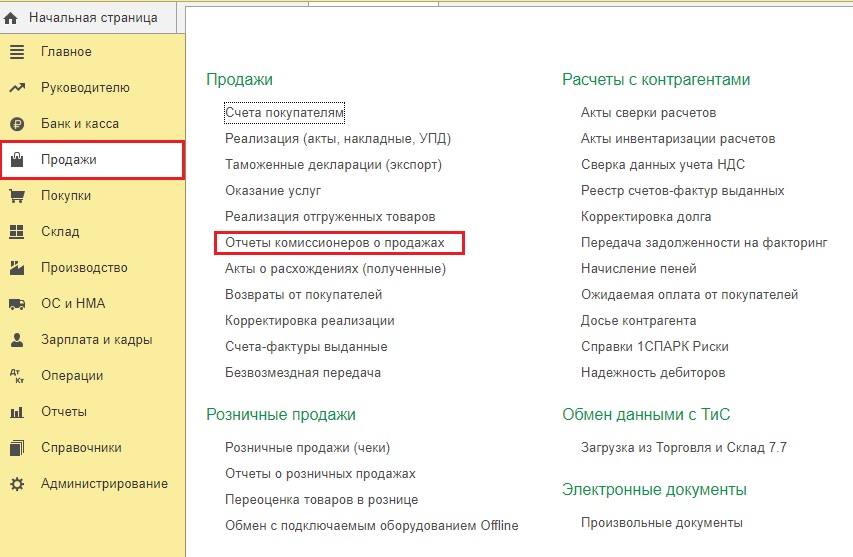Image resolution: width=853 pixels, height=557 pixels.
Task: Open Надежность дебиторов
Action: [x=653, y=373]
